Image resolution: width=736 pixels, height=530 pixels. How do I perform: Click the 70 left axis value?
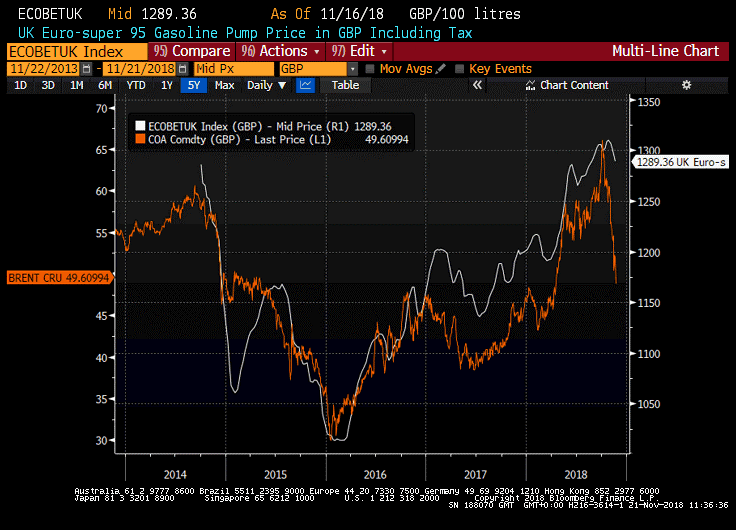[101, 108]
